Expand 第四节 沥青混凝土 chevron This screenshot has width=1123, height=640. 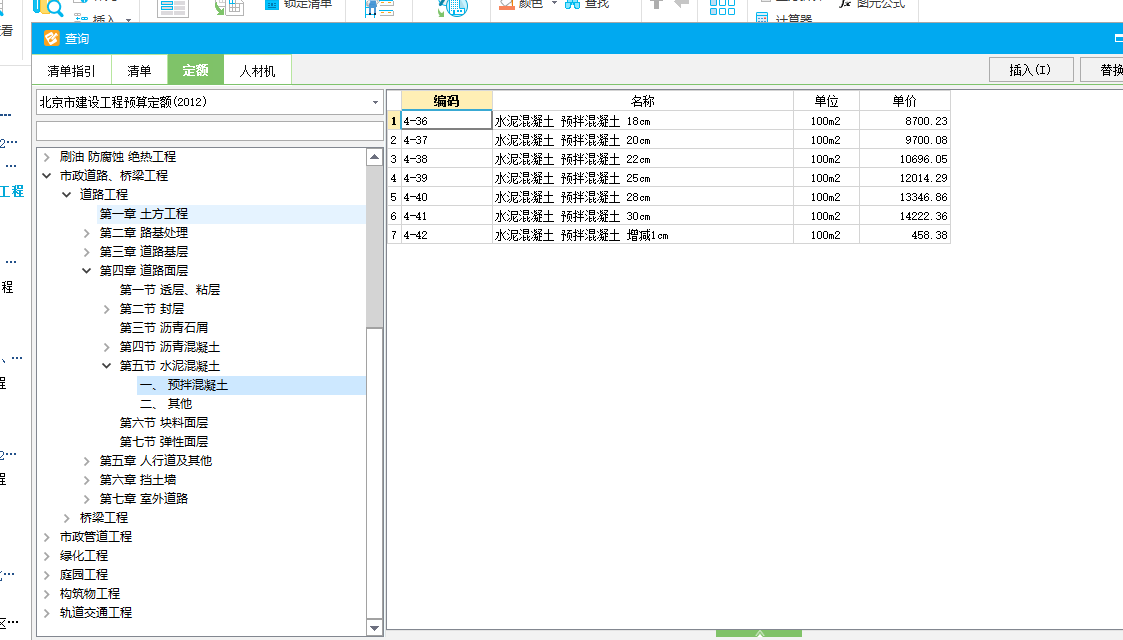107,347
